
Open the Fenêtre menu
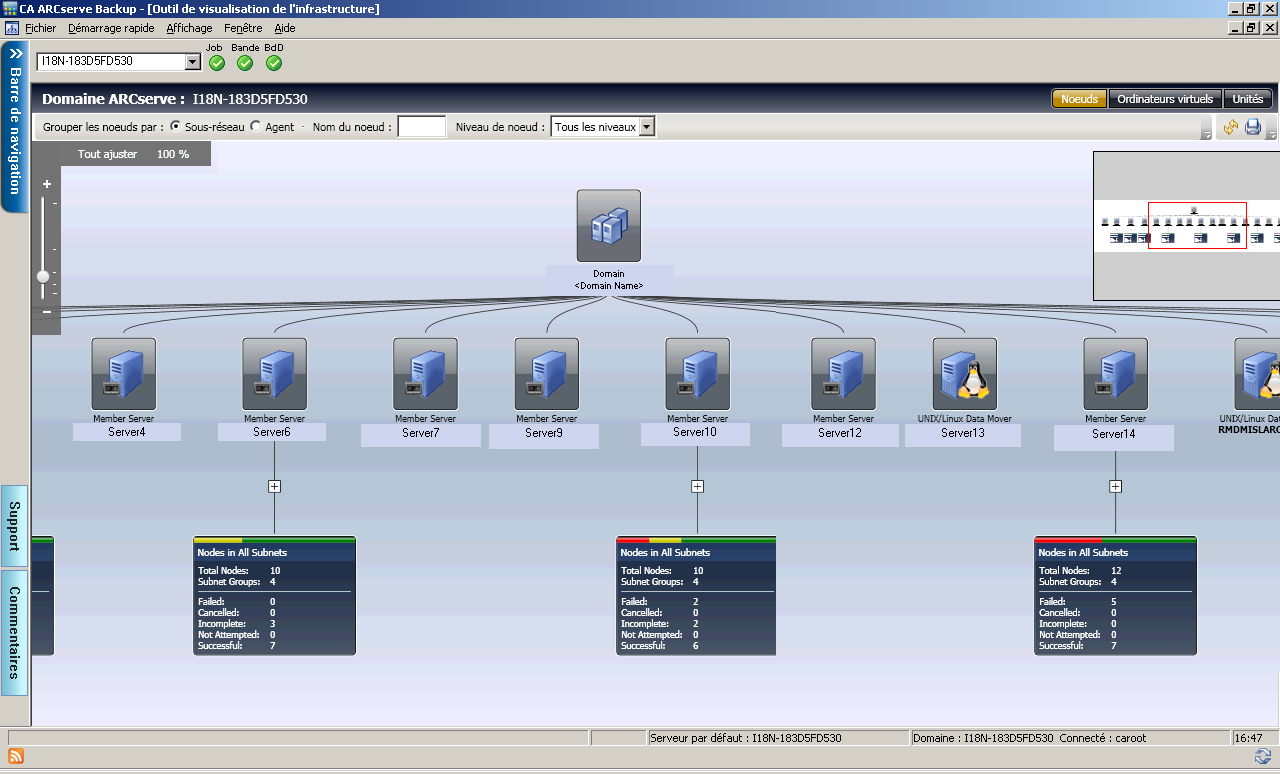(x=243, y=28)
